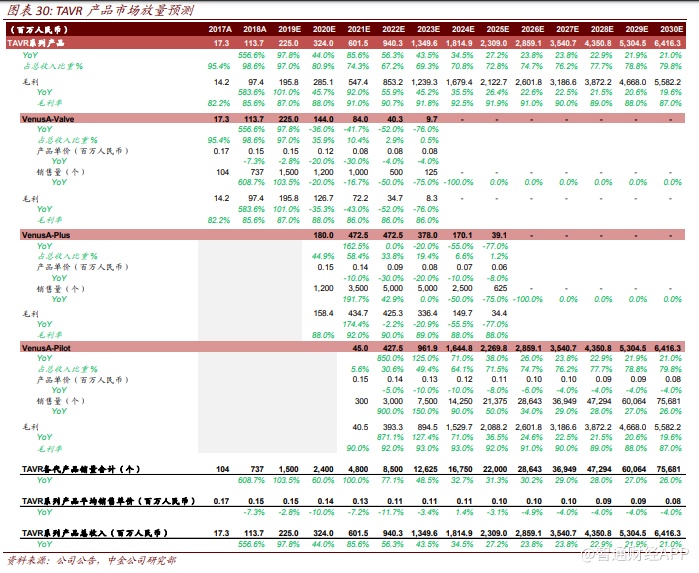Select the Pilot sales YoY value 900.0%

(x=390, y=411)
